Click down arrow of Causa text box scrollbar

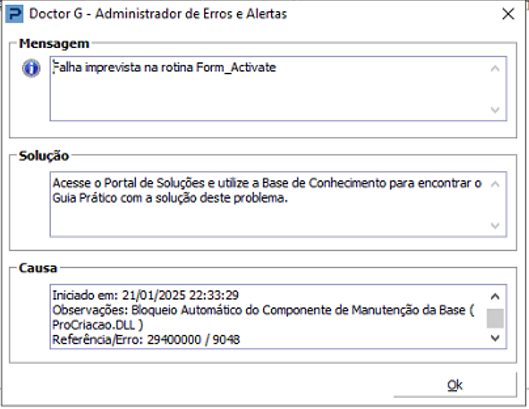click(495, 338)
